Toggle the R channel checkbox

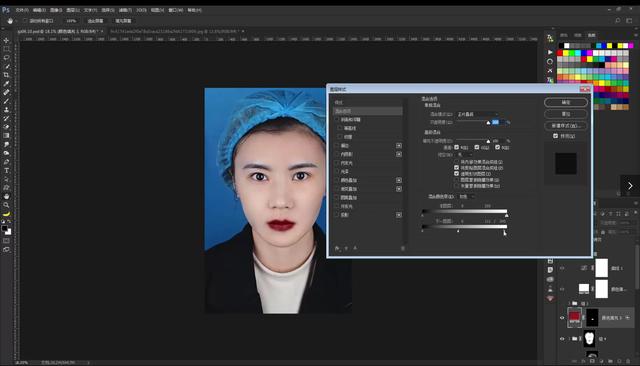click(x=457, y=147)
